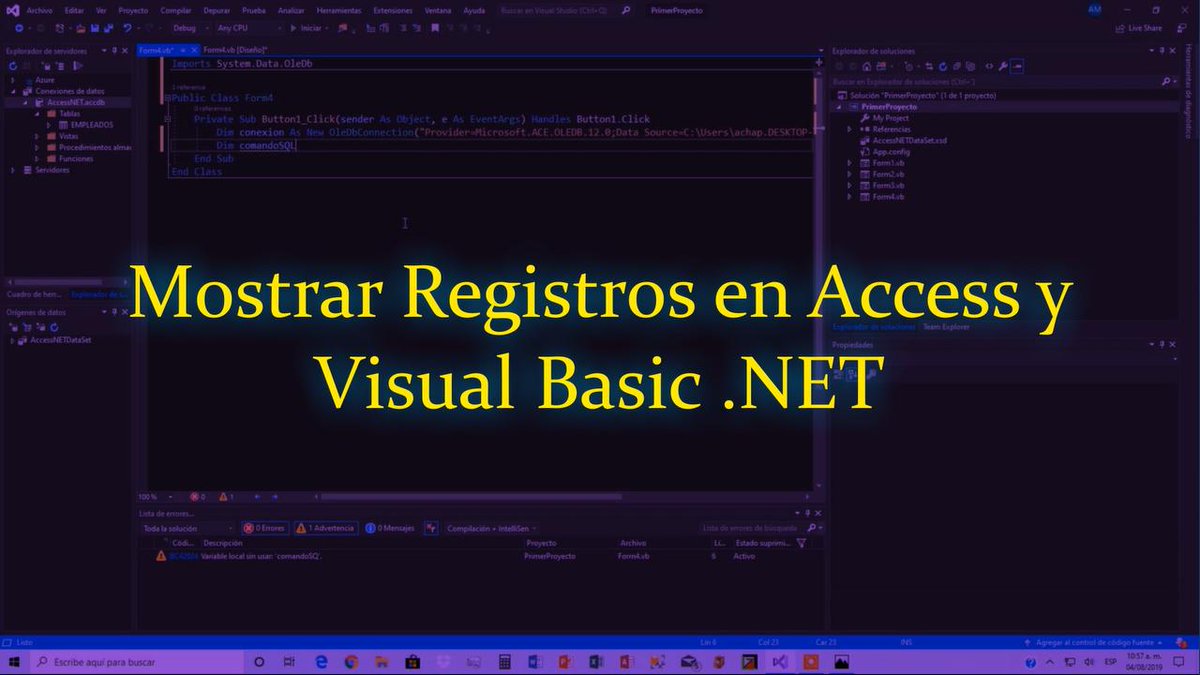
Task: Sort the error list by Proyecto column
Action: tap(541, 543)
